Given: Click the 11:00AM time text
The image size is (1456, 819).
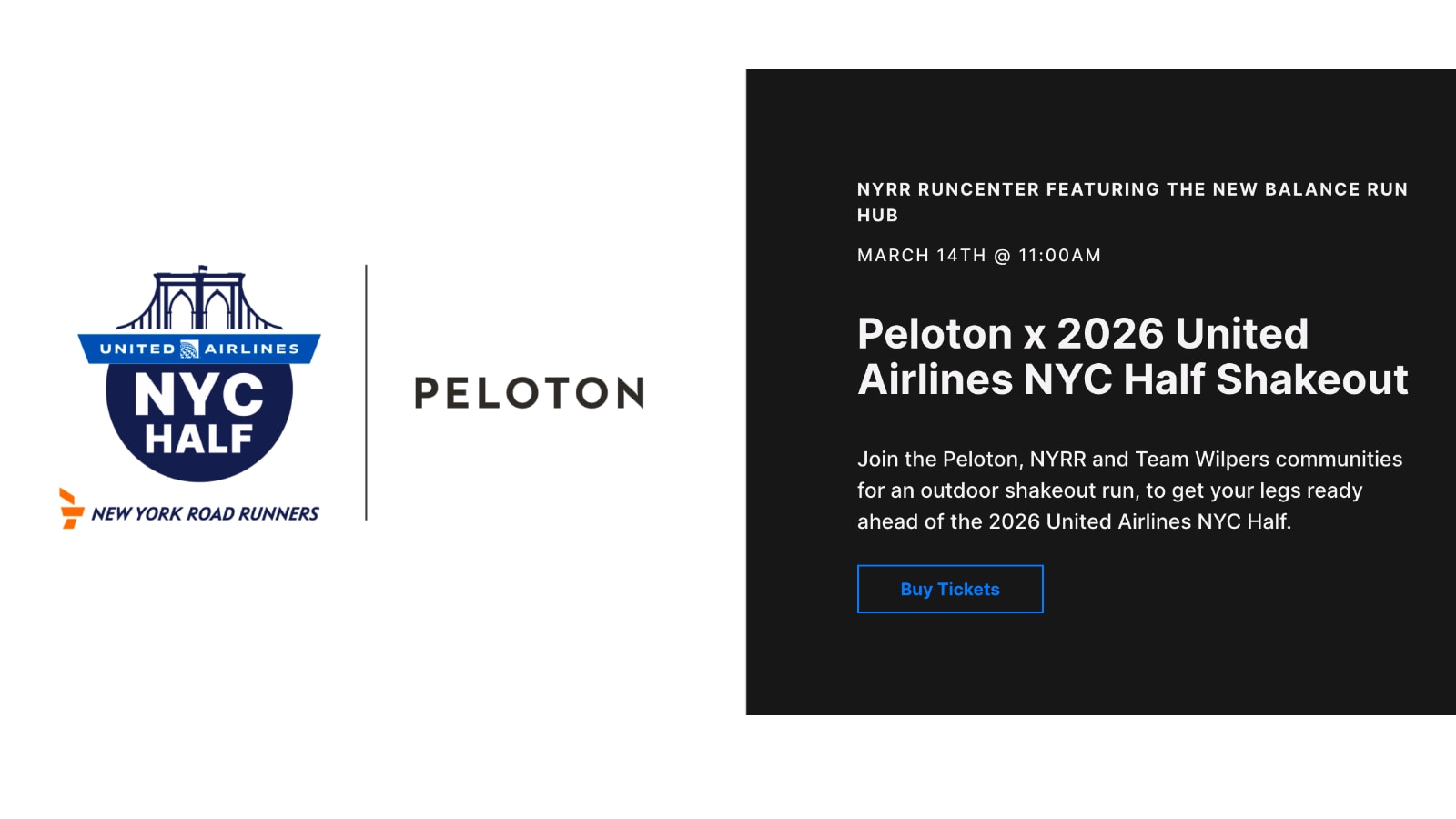Looking at the screenshot, I should (x=1060, y=256).
